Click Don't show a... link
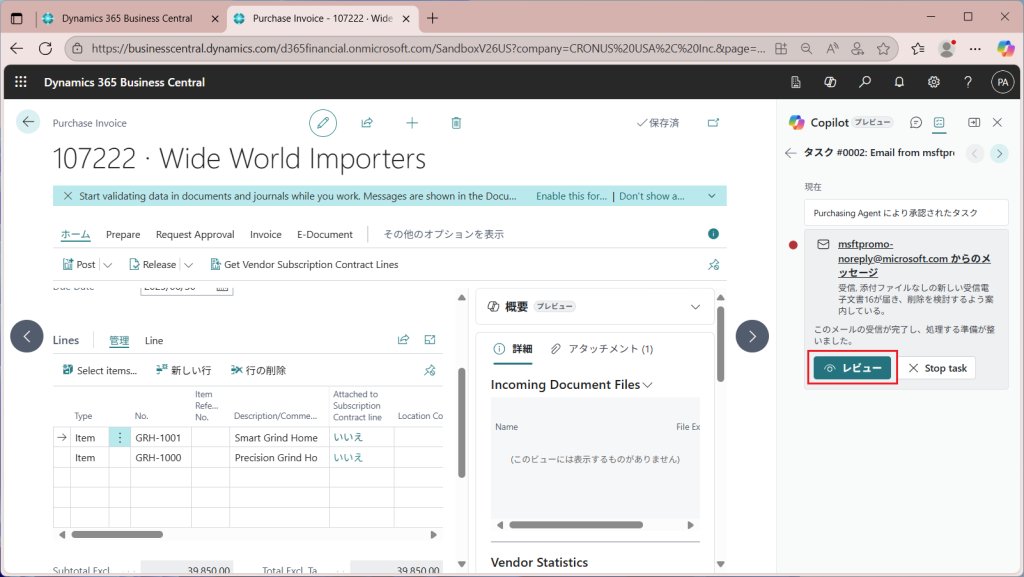 (652, 196)
